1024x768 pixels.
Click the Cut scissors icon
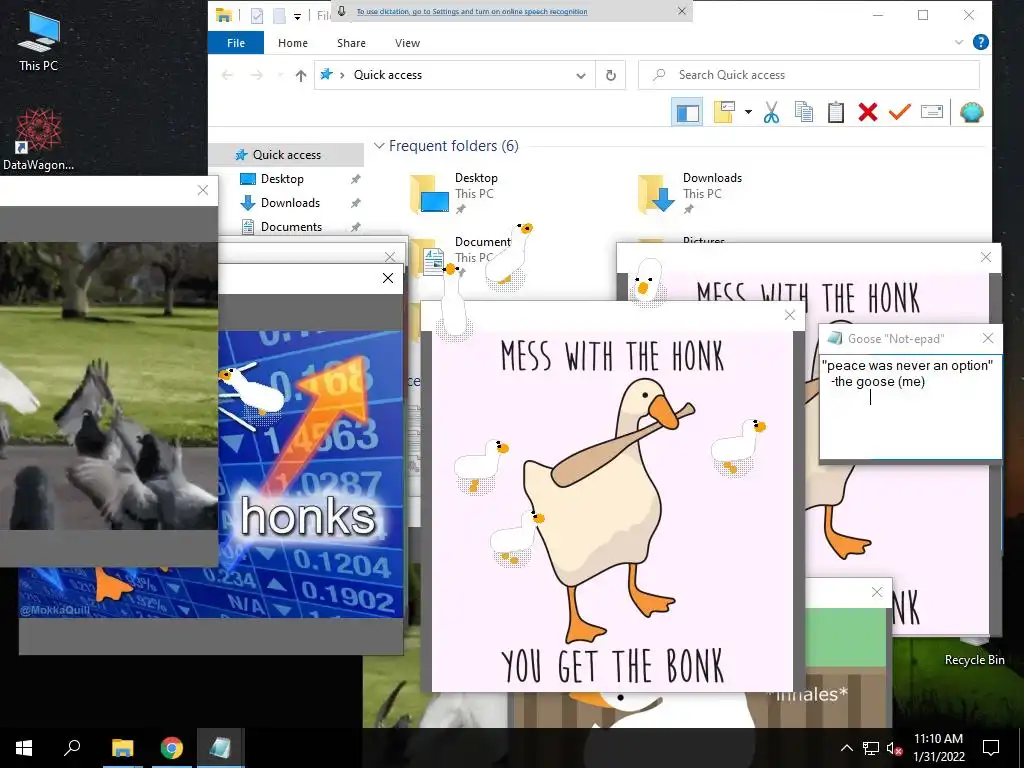click(x=771, y=112)
